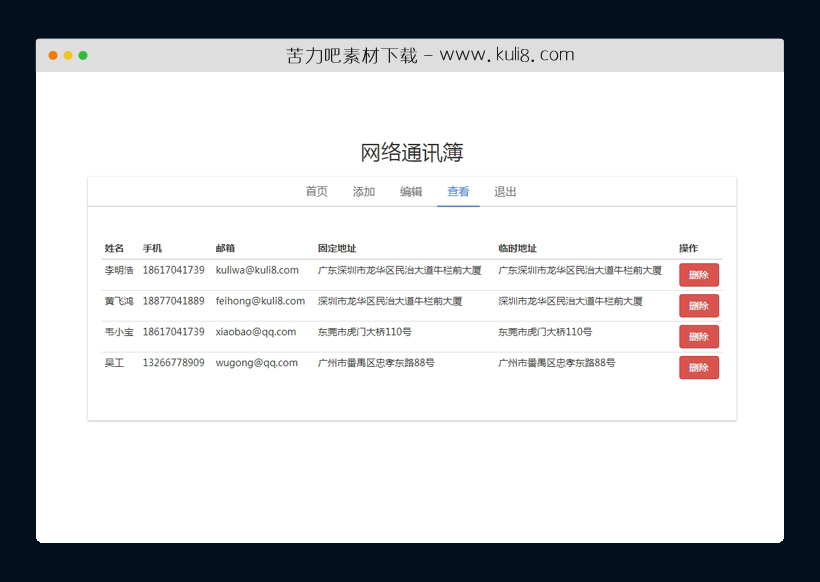Click the 临时地址 column header
The width and height of the screenshot is (820, 582).
pos(516,248)
